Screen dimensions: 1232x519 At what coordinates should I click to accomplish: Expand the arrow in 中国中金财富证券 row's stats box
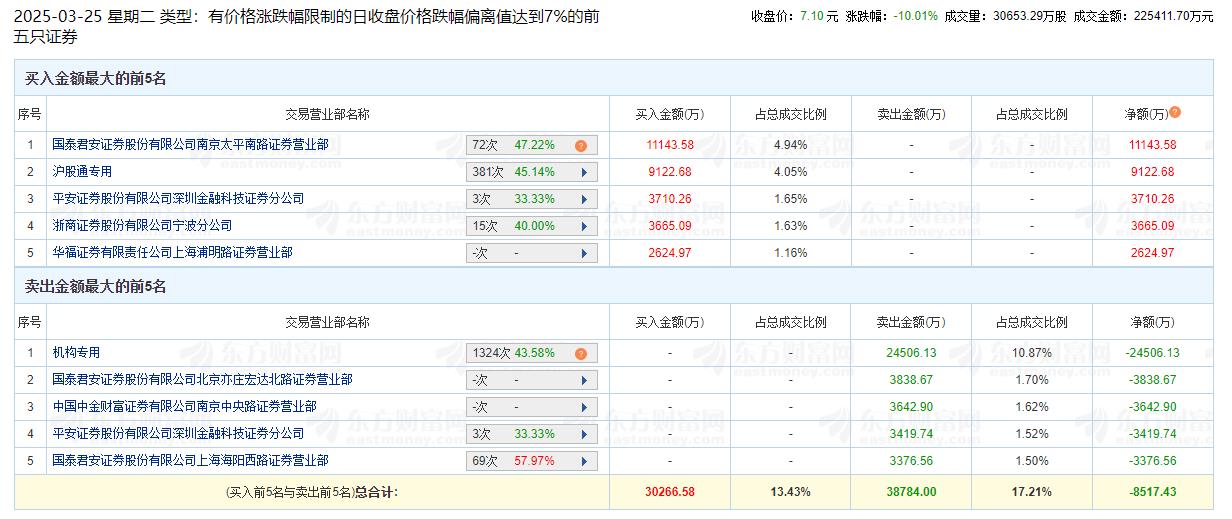(x=584, y=408)
